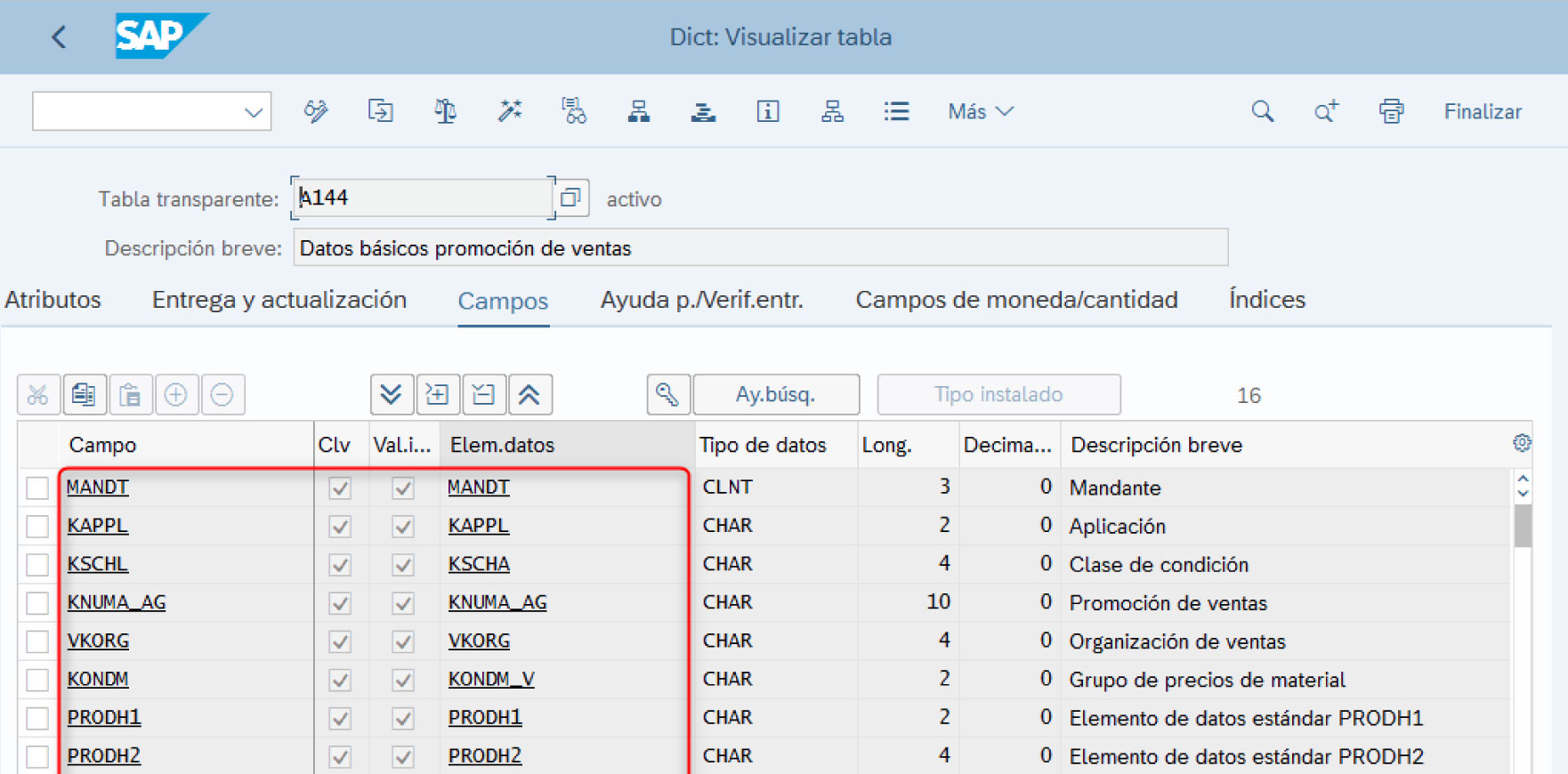1568x774 pixels.
Task: Click the check balance scale icon
Action: (x=445, y=111)
